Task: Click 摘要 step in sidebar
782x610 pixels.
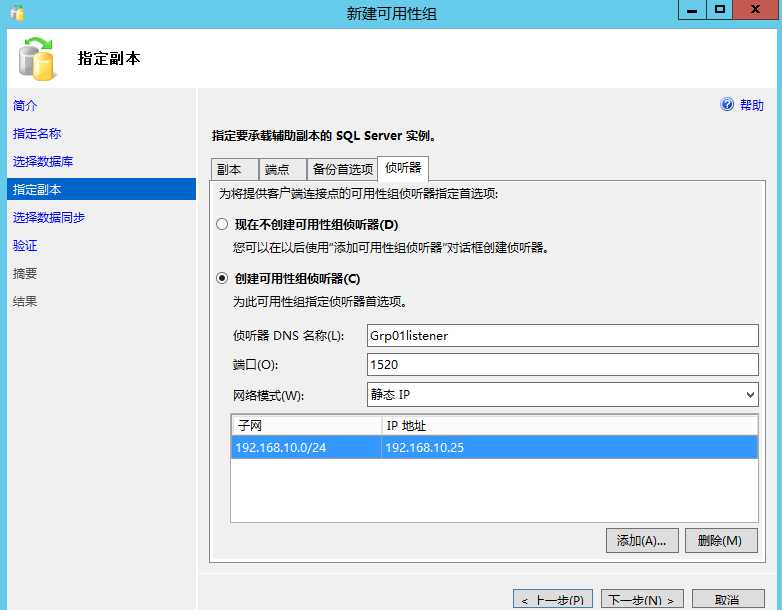Action: [x=25, y=273]
